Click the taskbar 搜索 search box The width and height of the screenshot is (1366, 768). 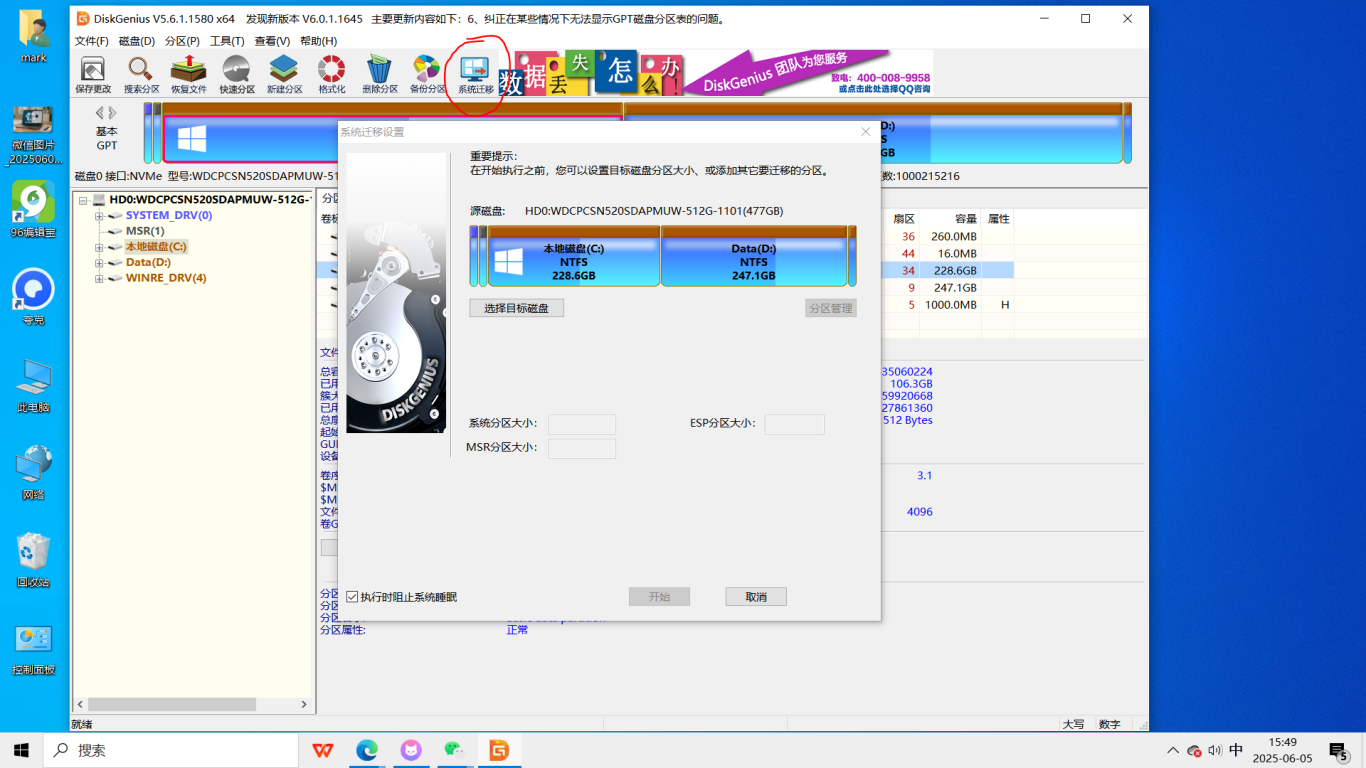(171, 750)
